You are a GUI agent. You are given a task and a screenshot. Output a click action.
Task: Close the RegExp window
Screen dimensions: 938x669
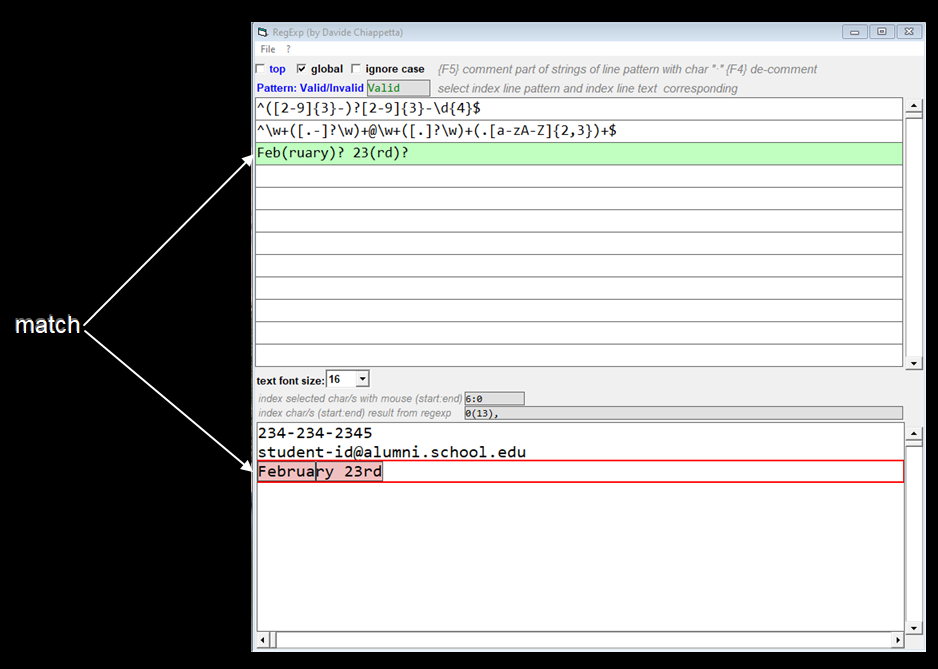click(909, 32)
